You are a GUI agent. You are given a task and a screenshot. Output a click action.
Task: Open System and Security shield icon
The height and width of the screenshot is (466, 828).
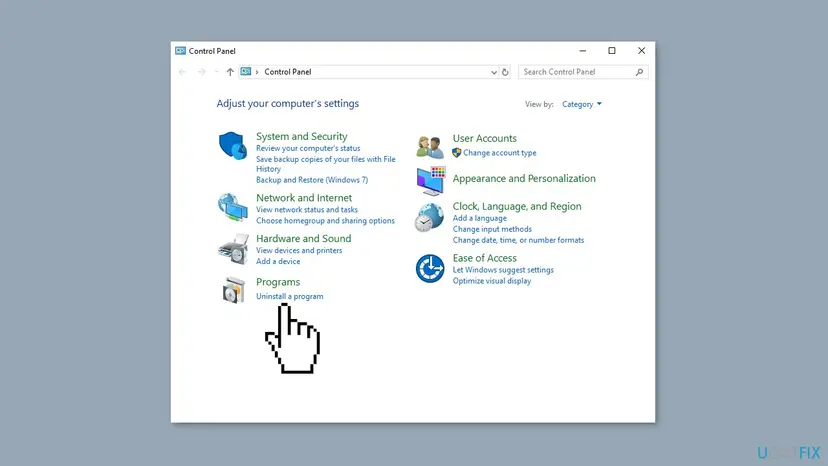pos(232,145)
